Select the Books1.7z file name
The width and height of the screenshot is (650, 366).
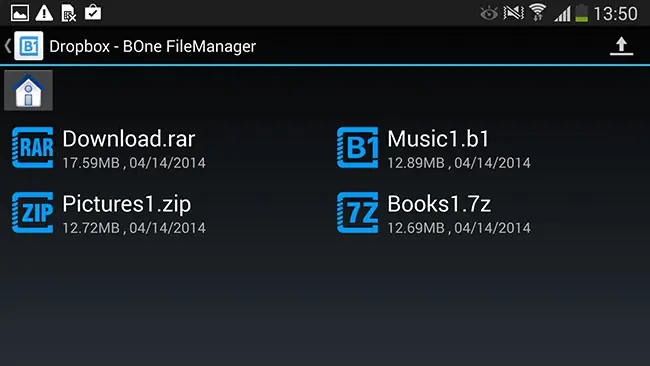pyautogui.click(x=439, y=204)
